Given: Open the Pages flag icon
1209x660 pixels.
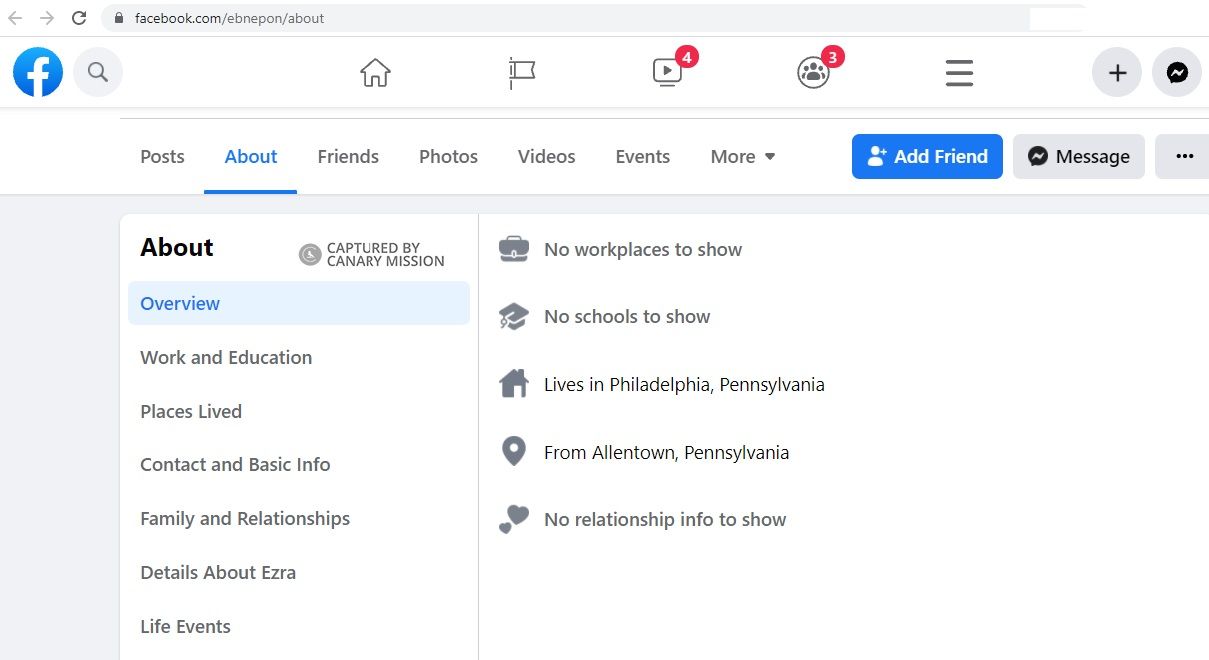Looking at the screenshot, I should click(521, 73).
